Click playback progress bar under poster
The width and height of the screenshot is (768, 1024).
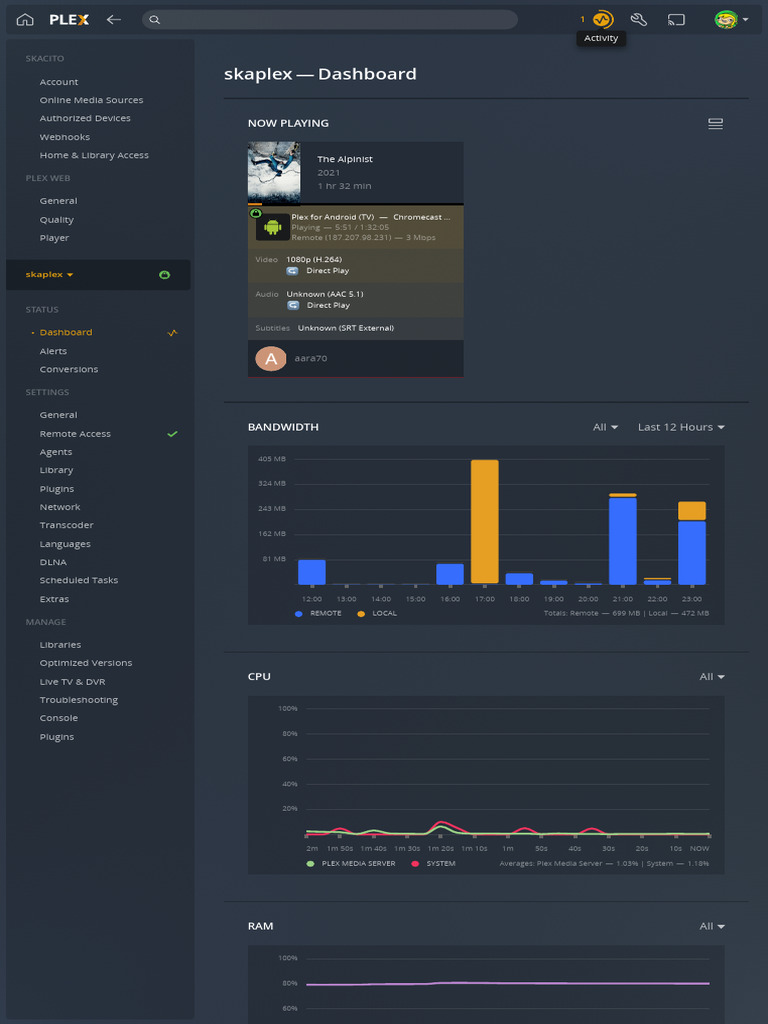click(356, 204)
